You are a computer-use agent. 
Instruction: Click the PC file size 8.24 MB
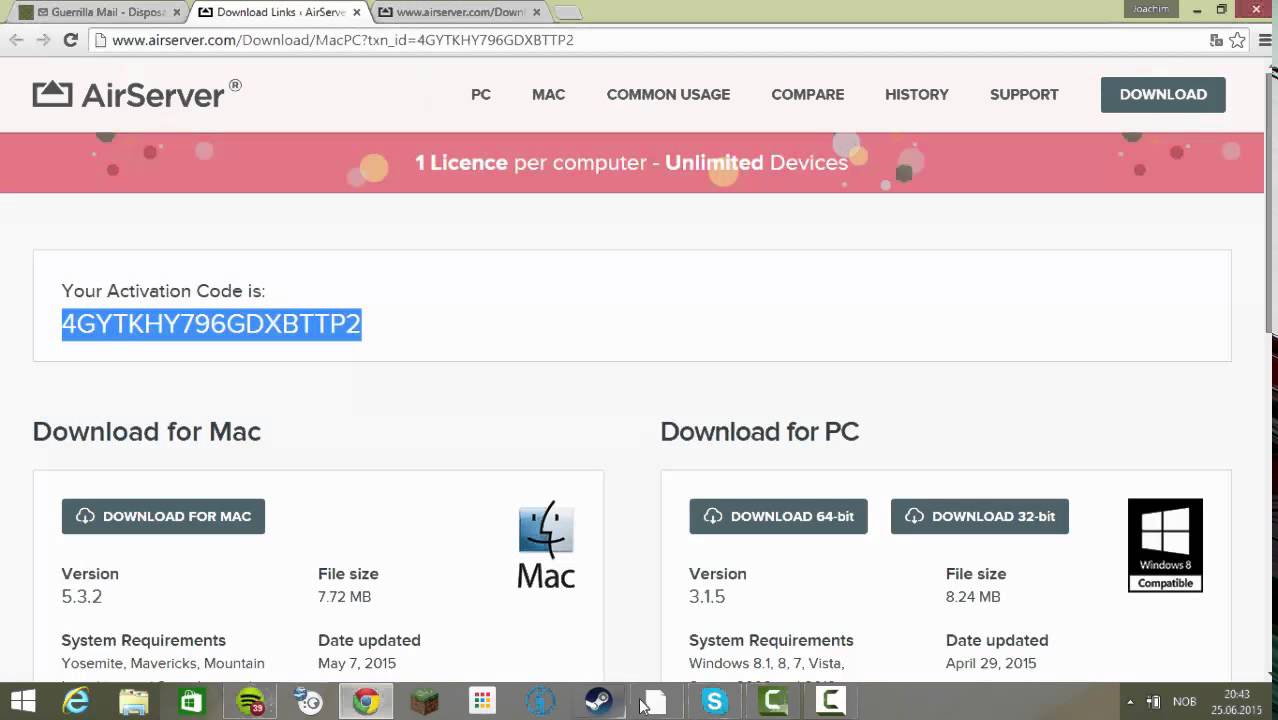[x=973, y=596]
